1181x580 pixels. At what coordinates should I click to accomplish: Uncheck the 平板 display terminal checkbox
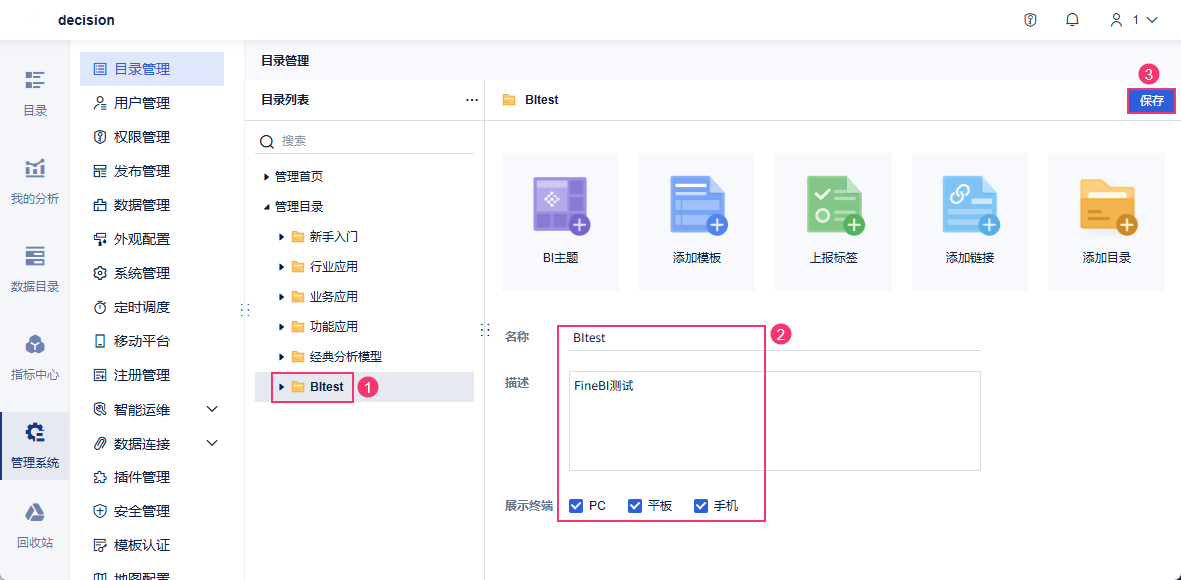tap(635, 505)
